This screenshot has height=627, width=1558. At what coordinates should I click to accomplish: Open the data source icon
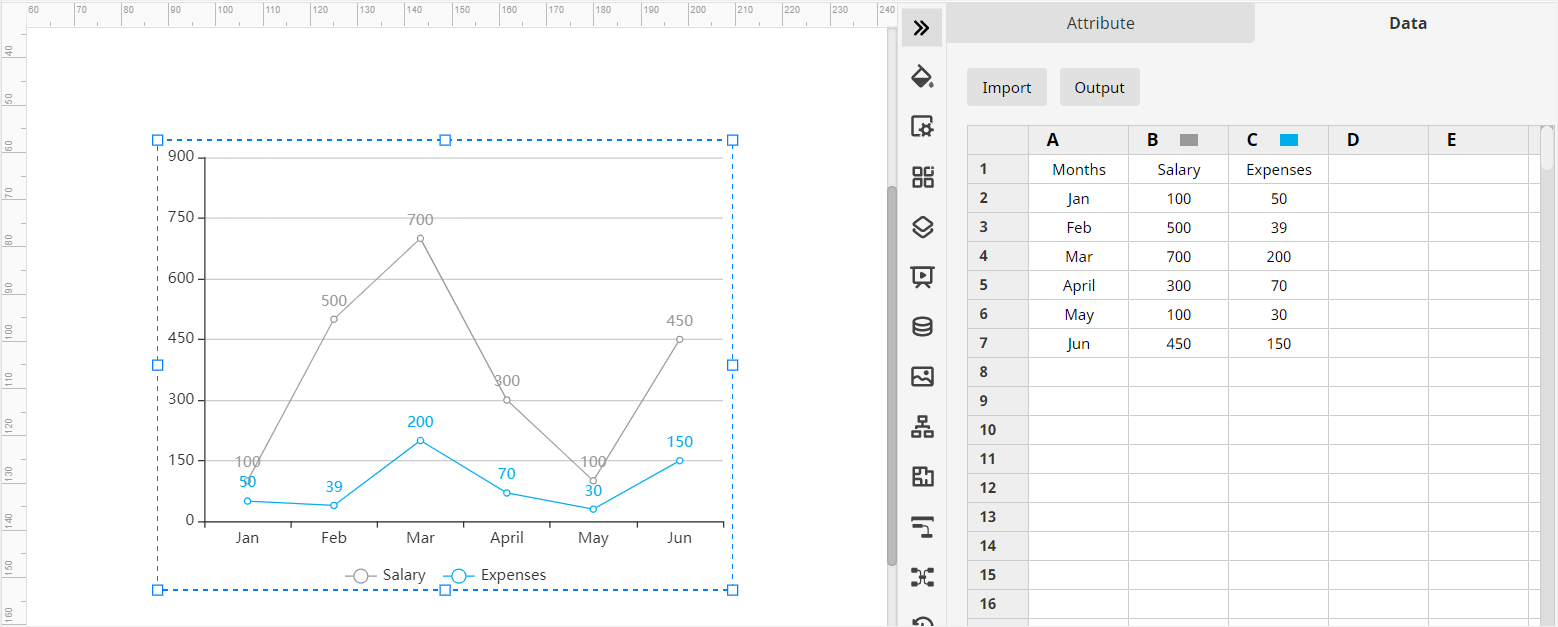[921, 326]
